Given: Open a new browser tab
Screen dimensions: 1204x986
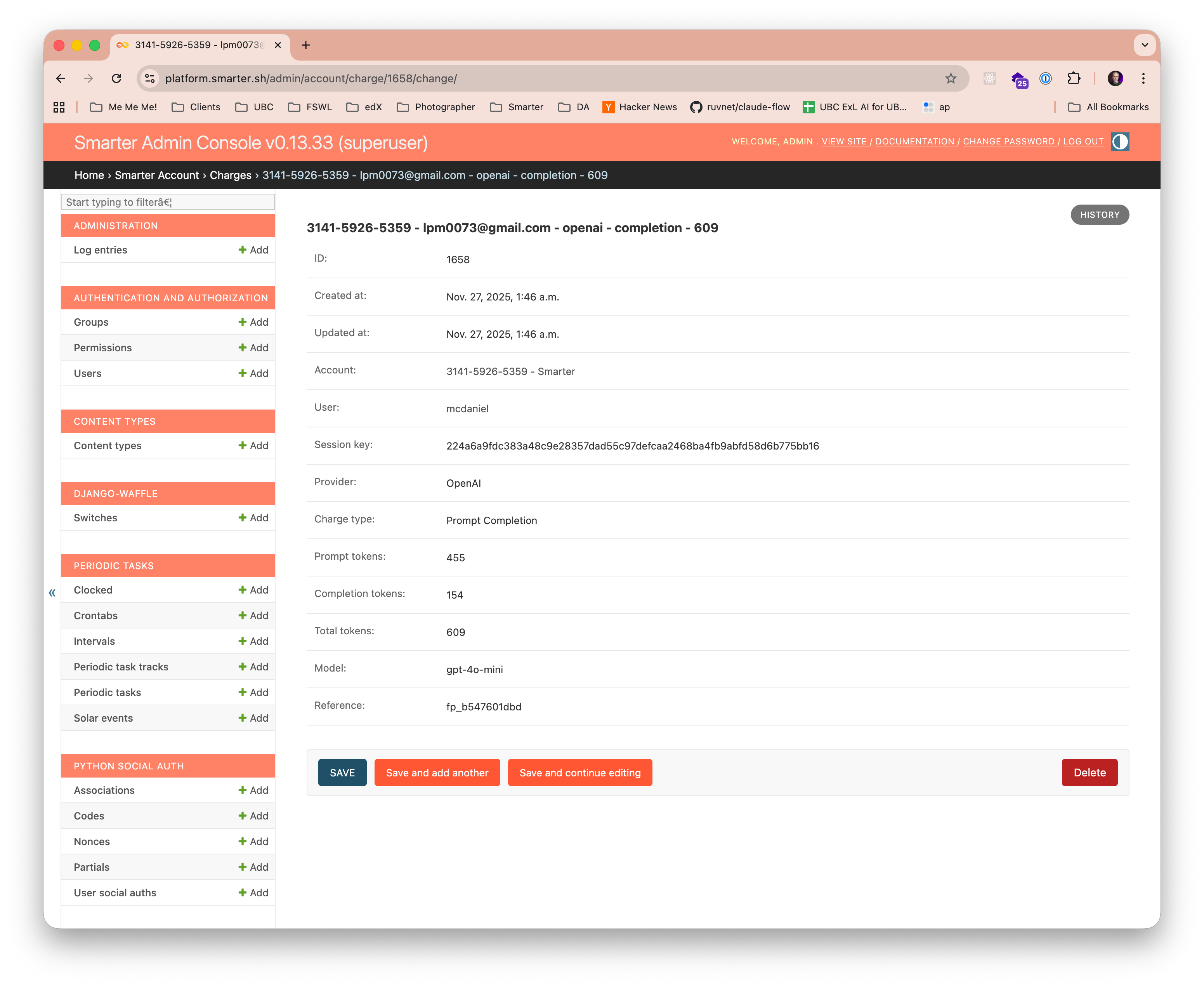Looking at the screenshot, I should tap(305, 45).
